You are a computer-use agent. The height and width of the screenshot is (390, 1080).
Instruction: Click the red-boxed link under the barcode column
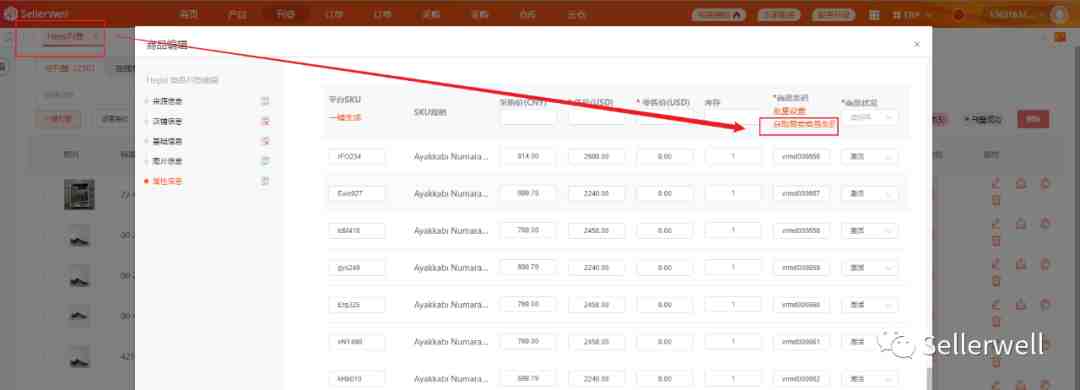799,125
